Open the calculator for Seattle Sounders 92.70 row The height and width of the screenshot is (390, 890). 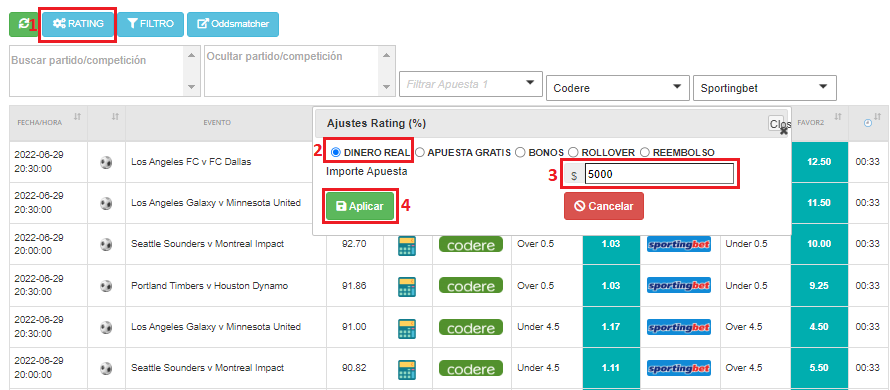pos(406,245)
